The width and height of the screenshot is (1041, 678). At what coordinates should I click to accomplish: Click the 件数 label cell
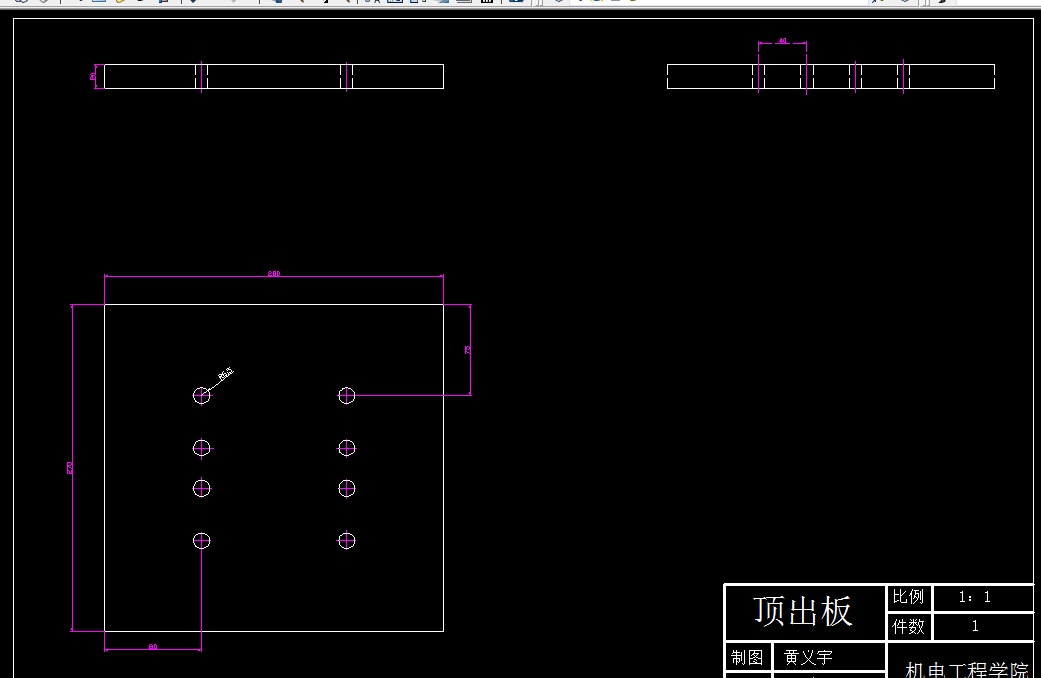908,626
